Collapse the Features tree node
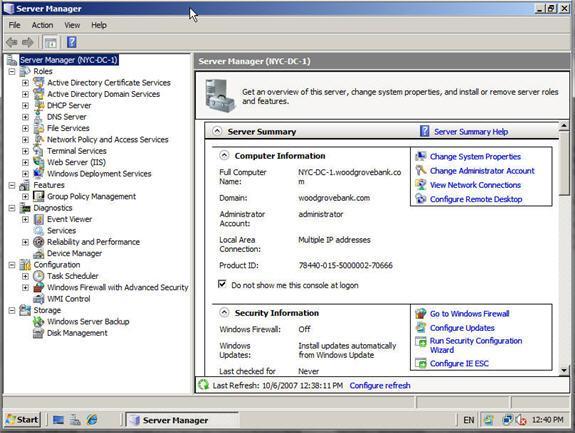This screenshot has height=433, width=575. pyautogui.click(x=12, y=185)
